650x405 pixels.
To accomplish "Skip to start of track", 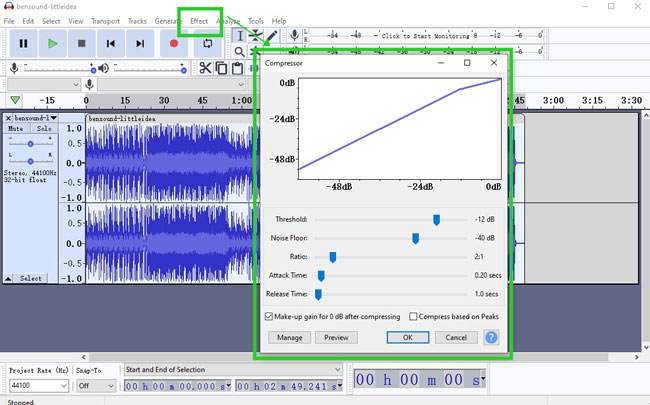I will tap(111, 43).
